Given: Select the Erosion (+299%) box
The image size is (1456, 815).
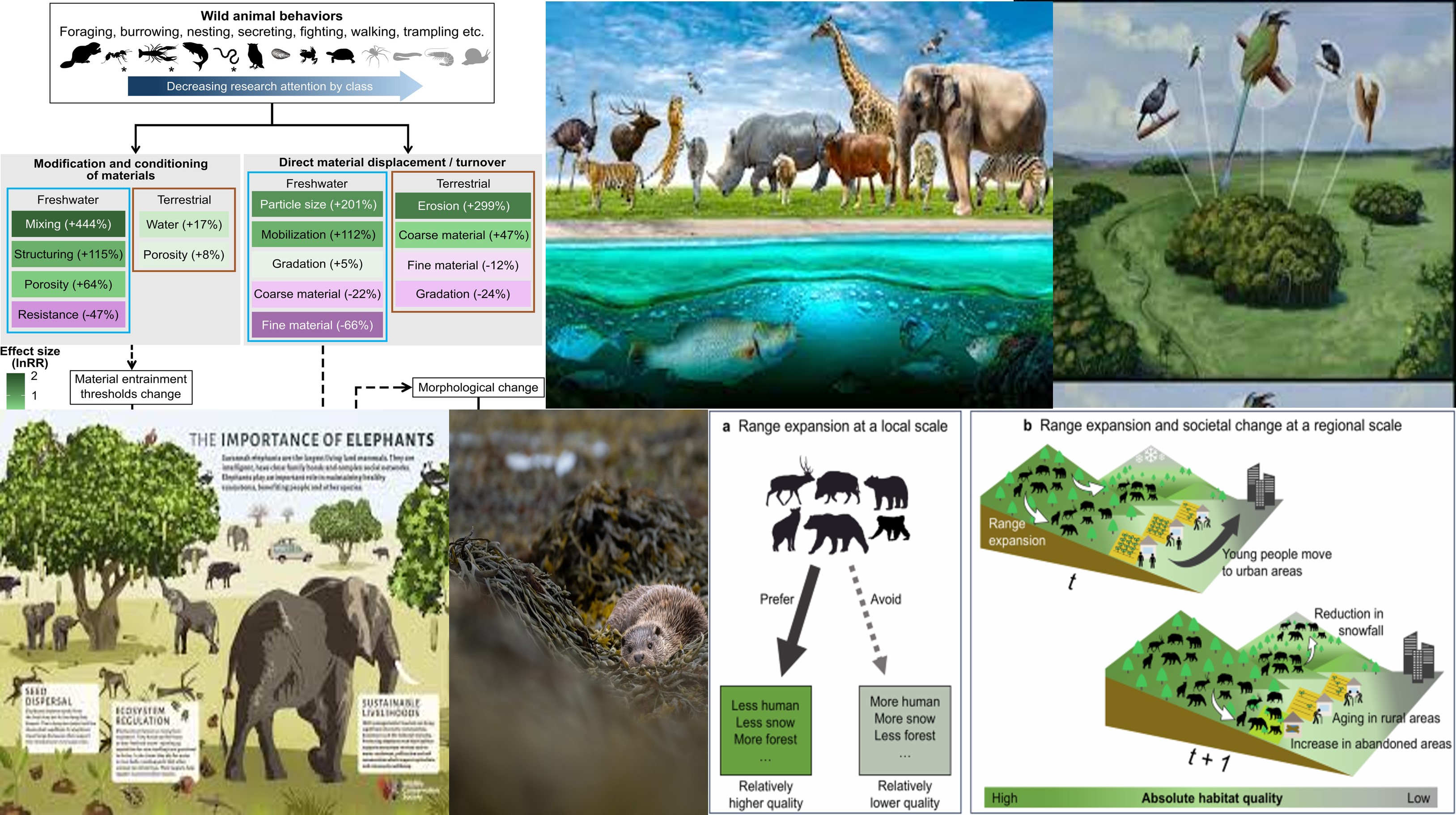Looking at the screenshot, I should coord(463,206).
